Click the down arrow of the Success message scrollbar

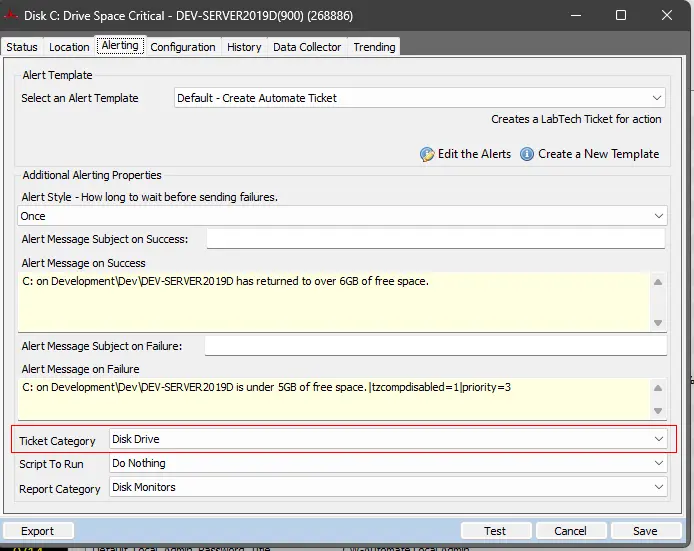pos(658,323)
